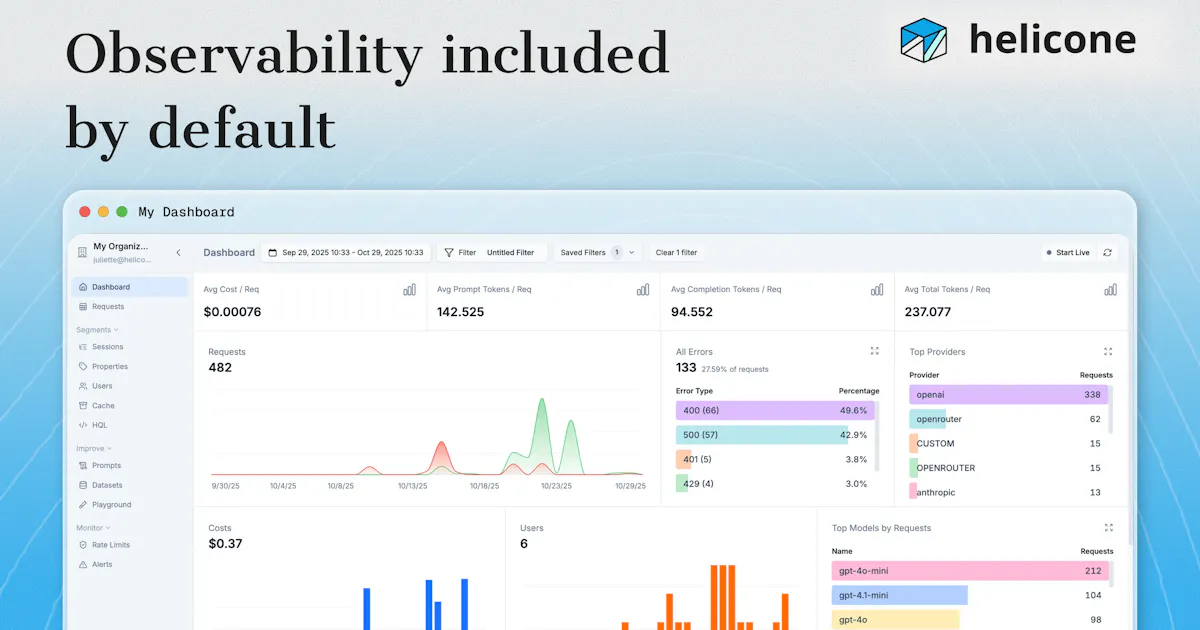Click the Top Providers panel scrollbar

tap(1112, 408)
